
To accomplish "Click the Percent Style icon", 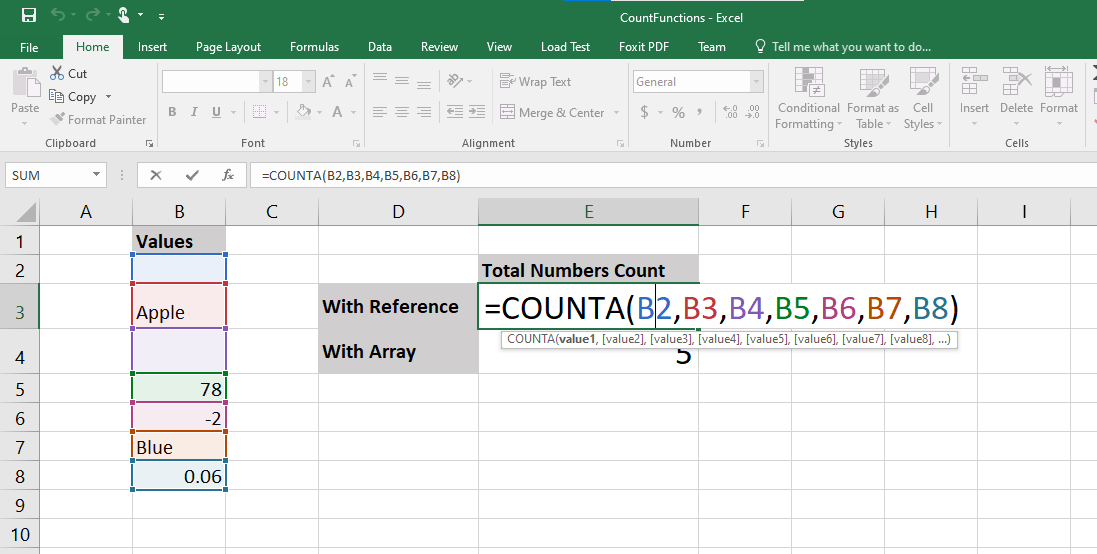I will tap(678, 112).
